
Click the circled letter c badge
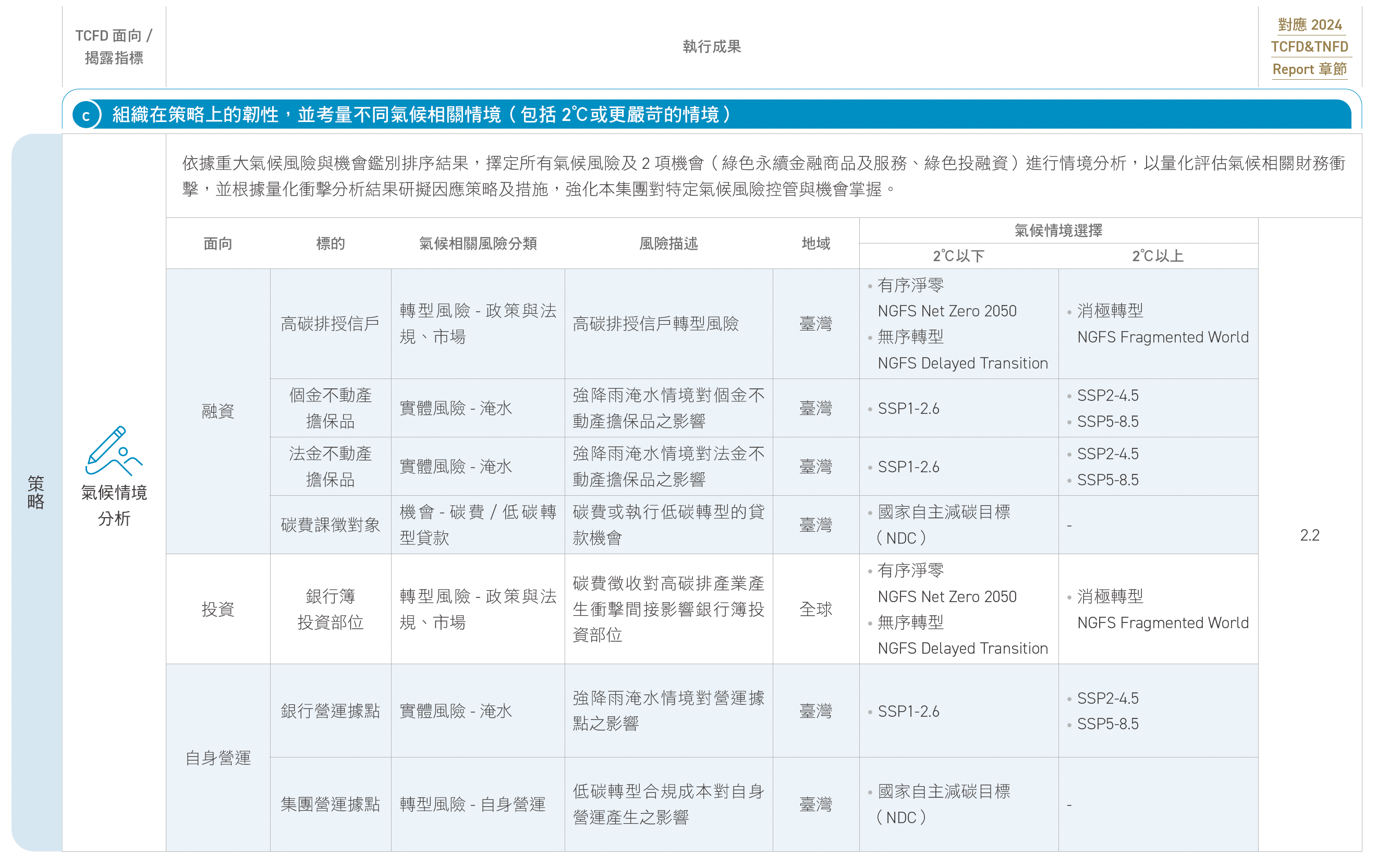87,115
